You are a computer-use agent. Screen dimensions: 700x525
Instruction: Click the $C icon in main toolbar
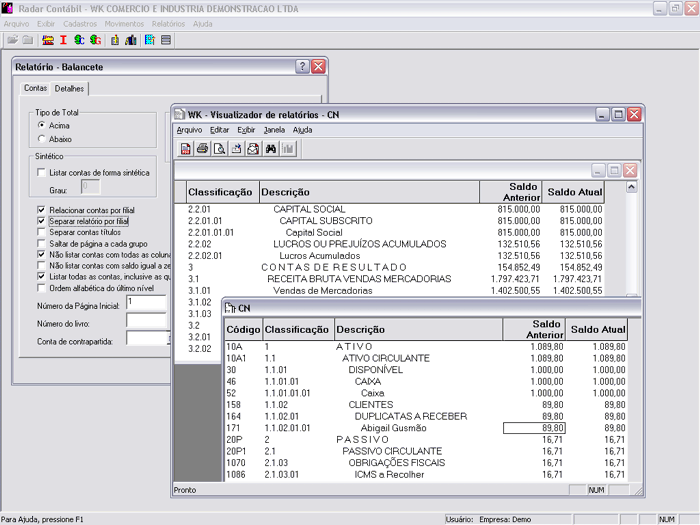[x=79, y=40]
